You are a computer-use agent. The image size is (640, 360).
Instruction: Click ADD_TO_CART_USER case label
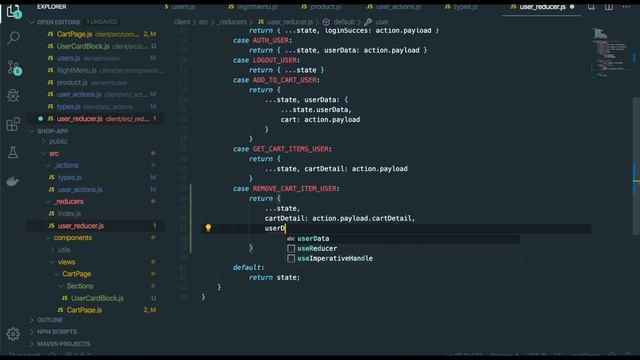tap(284, 80)
